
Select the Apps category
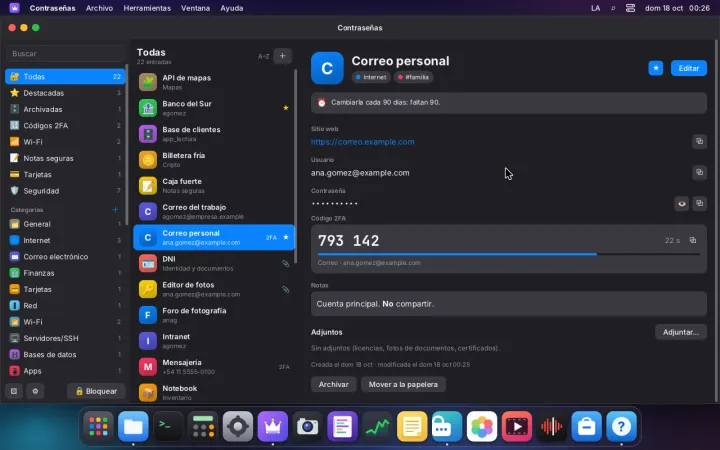(65, 371)
